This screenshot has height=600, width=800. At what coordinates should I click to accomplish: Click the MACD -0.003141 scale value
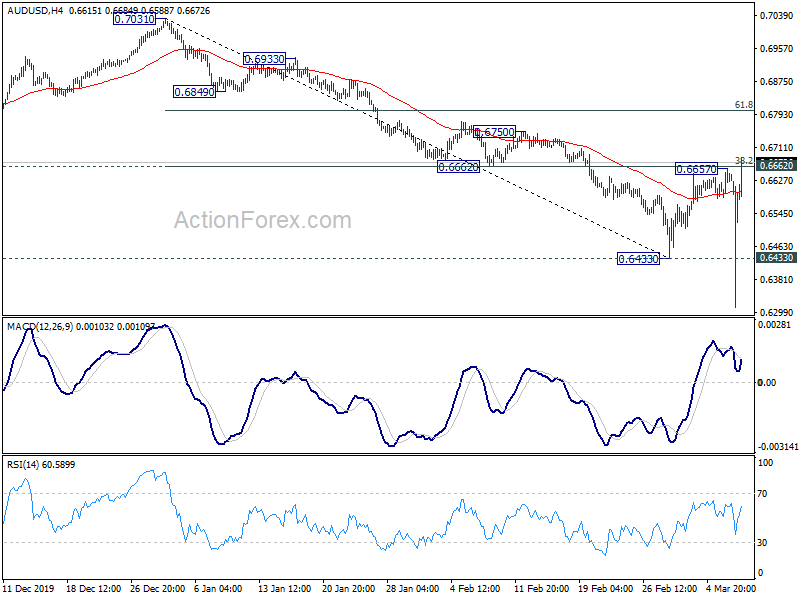[x=778, y=446]
